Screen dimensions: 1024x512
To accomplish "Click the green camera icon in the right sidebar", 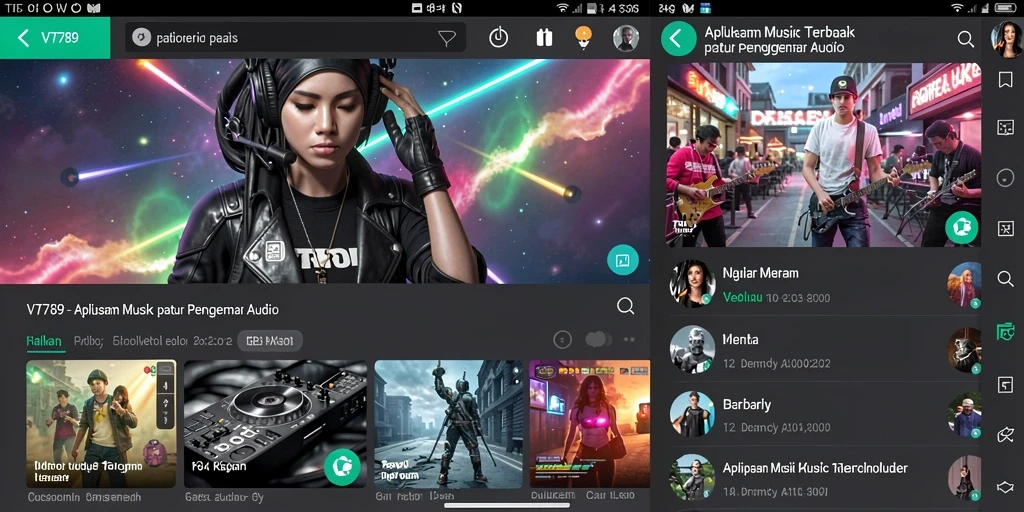I will (x=1006, y=333).
